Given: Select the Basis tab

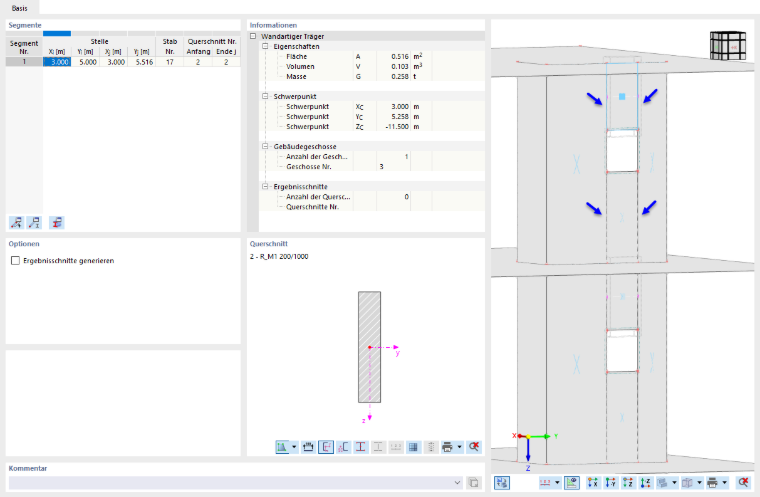Looking at the screenshot, I should click(x=19, y=8).
